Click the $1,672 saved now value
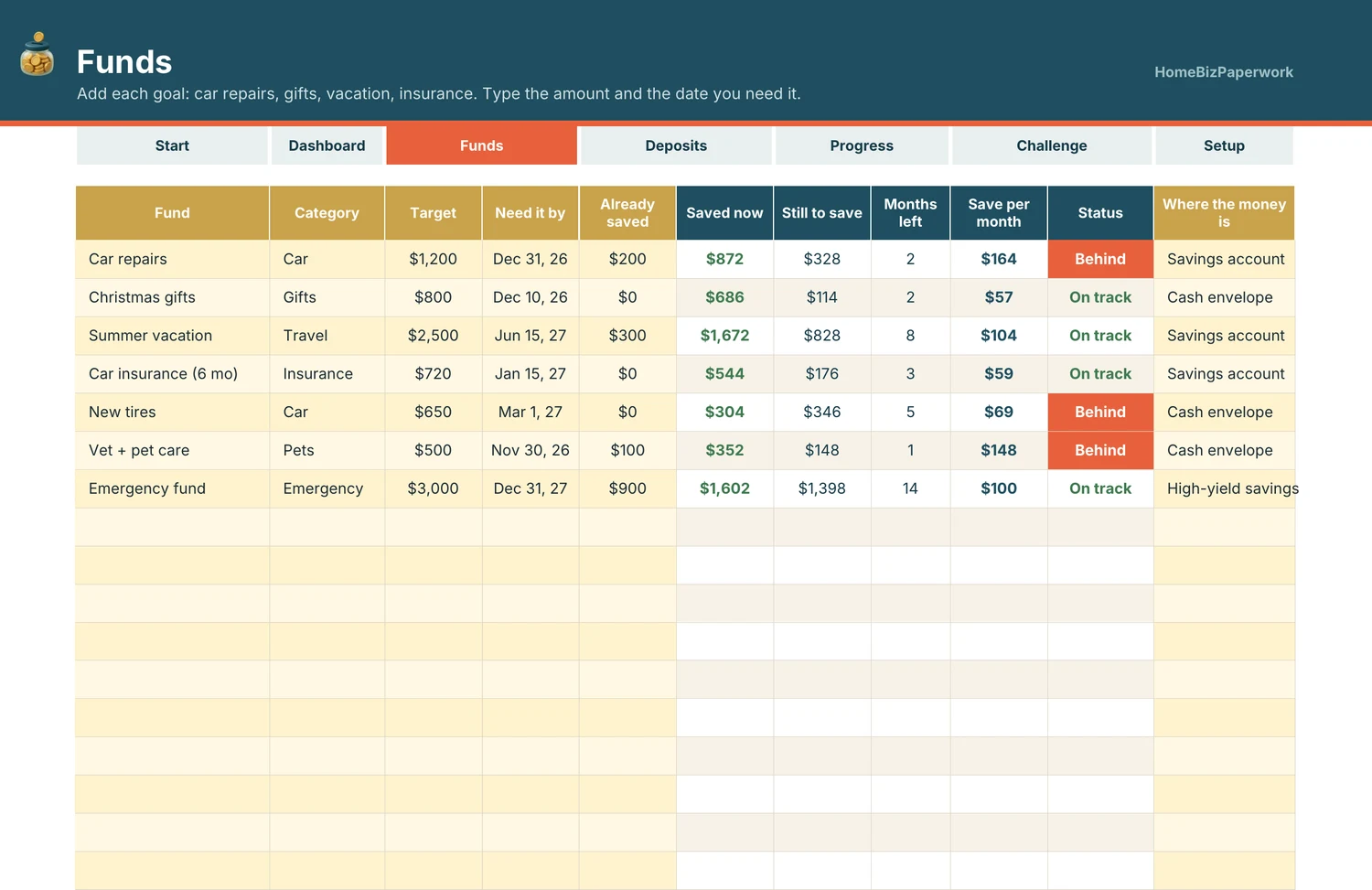1372x890 pixels. [x=724, y=336]
